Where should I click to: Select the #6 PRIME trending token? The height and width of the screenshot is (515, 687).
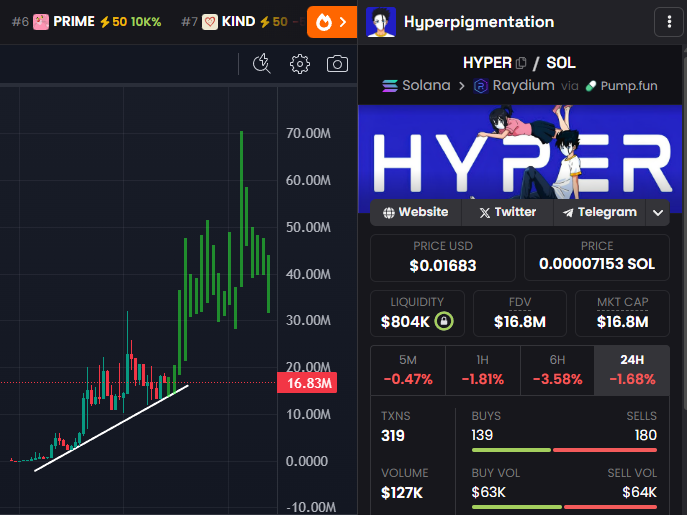pyautogui.click(x=87, y=21)
